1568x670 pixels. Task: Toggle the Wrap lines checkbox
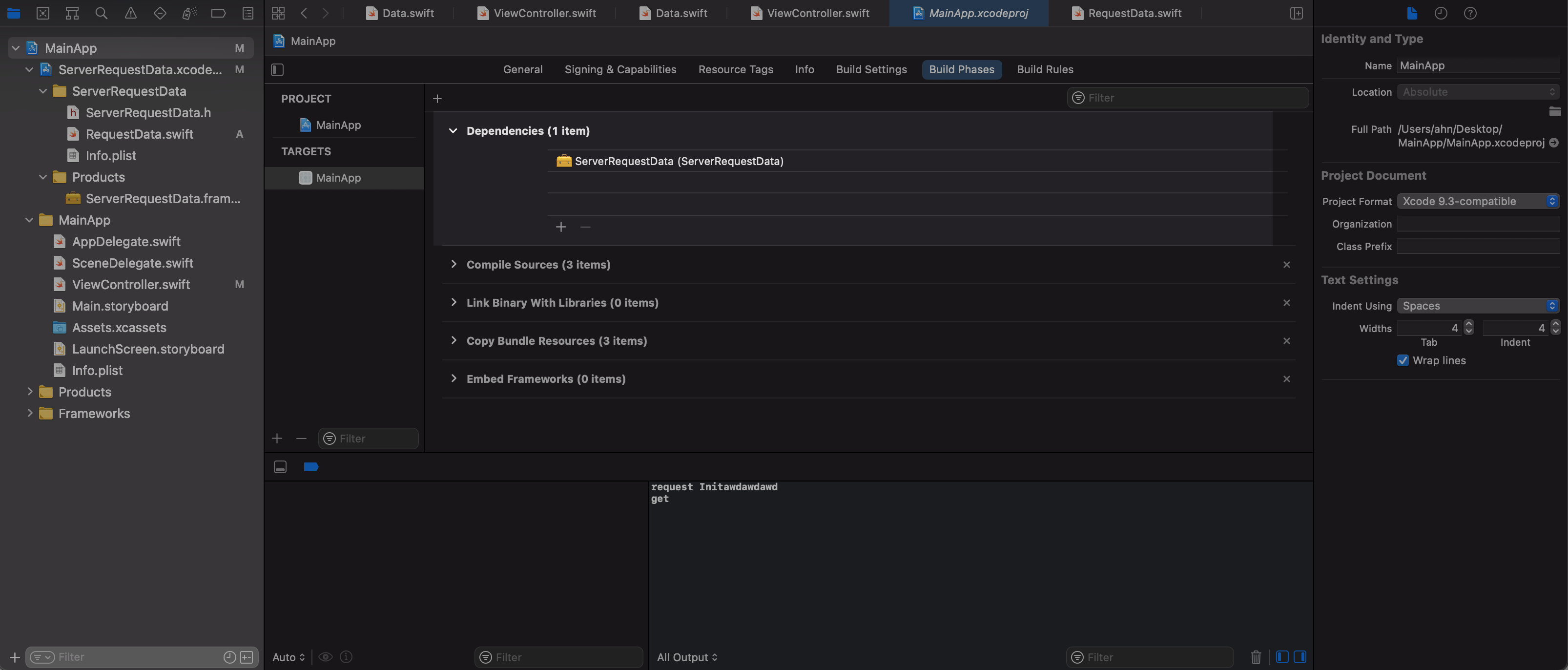(x=1403, y=360)
